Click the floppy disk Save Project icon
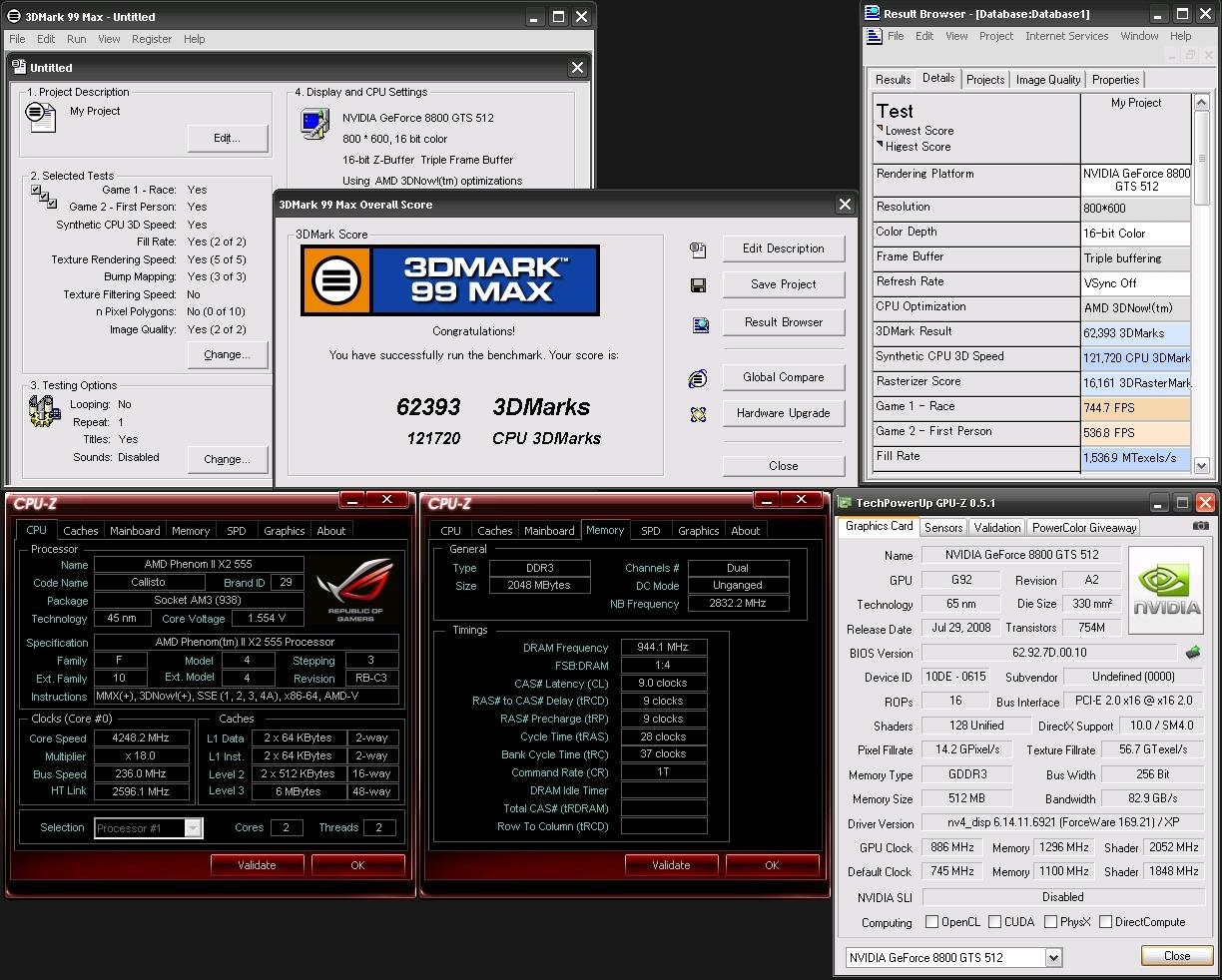1222x980 pixels. [x=698, y=285]
